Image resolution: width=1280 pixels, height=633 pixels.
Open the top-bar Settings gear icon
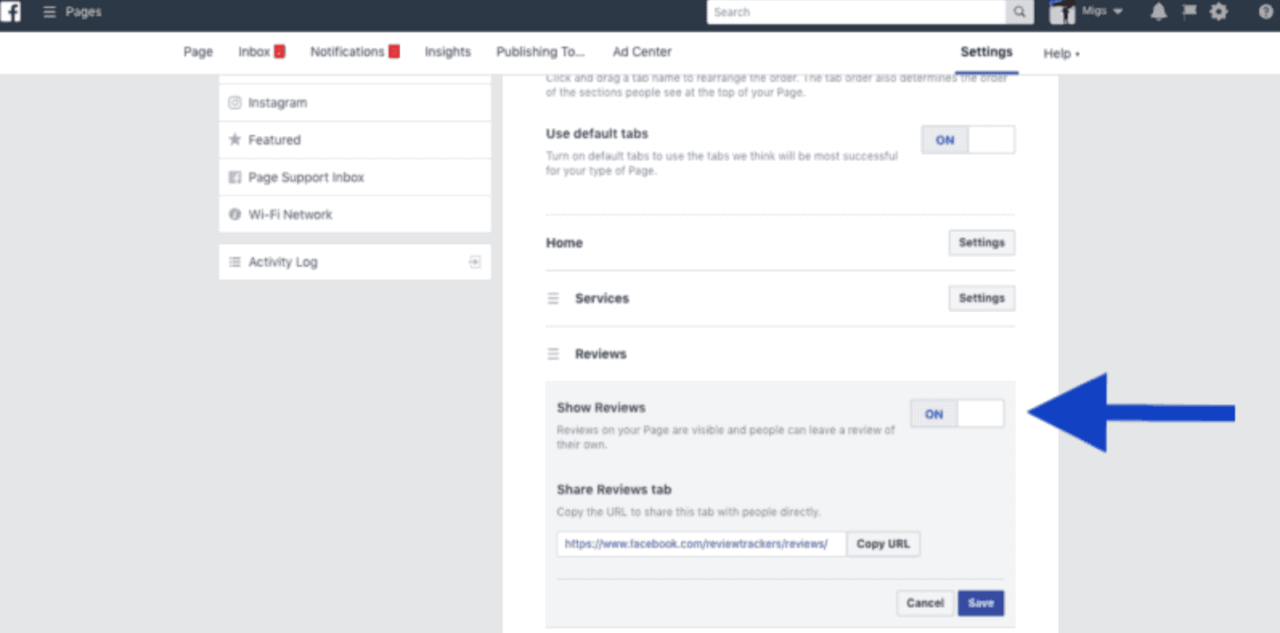pyautogui.click(x=1219, y=11)
